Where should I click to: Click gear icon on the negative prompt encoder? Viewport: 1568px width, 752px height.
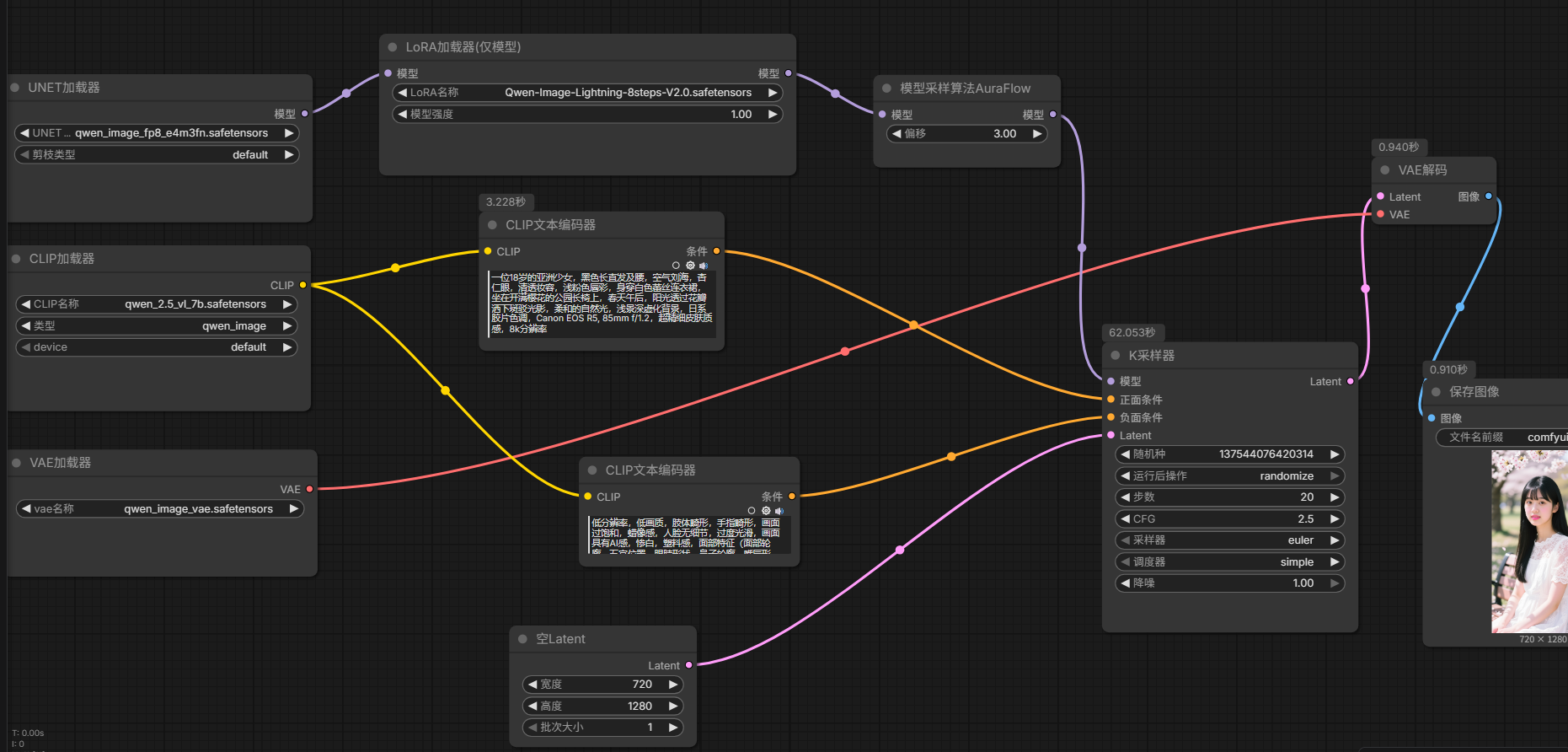[766, 511]
